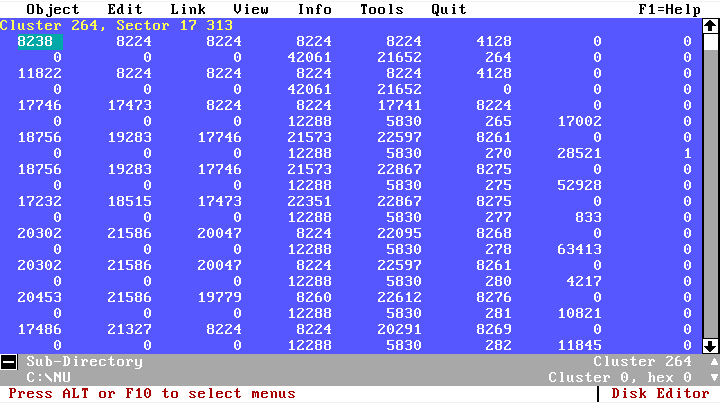720x403 pixels.
Task: Open the Link menu
Action: 188,9
